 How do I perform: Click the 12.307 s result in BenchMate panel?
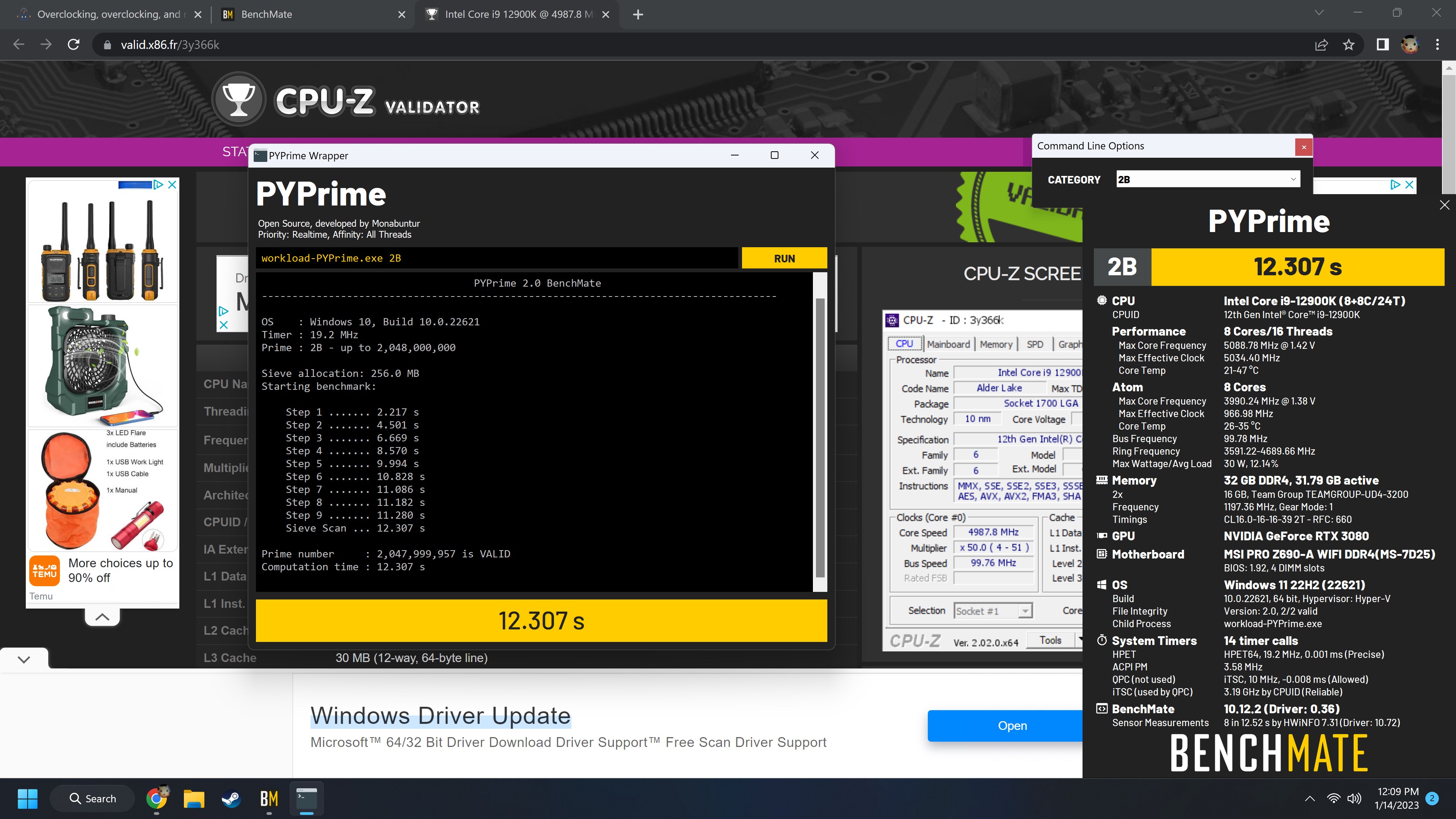point(1297,267)
